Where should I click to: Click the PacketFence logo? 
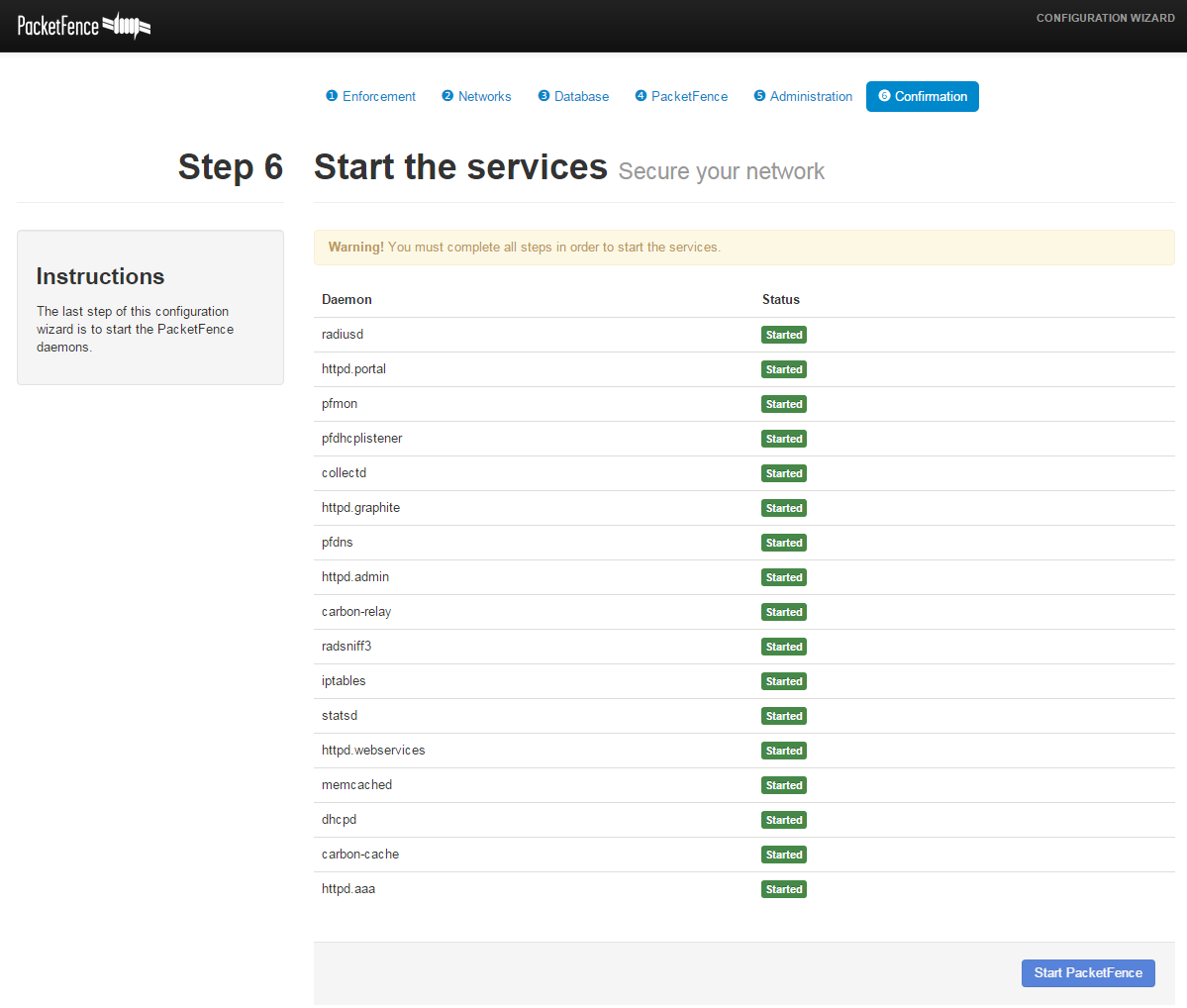click(x=83, y=26)
